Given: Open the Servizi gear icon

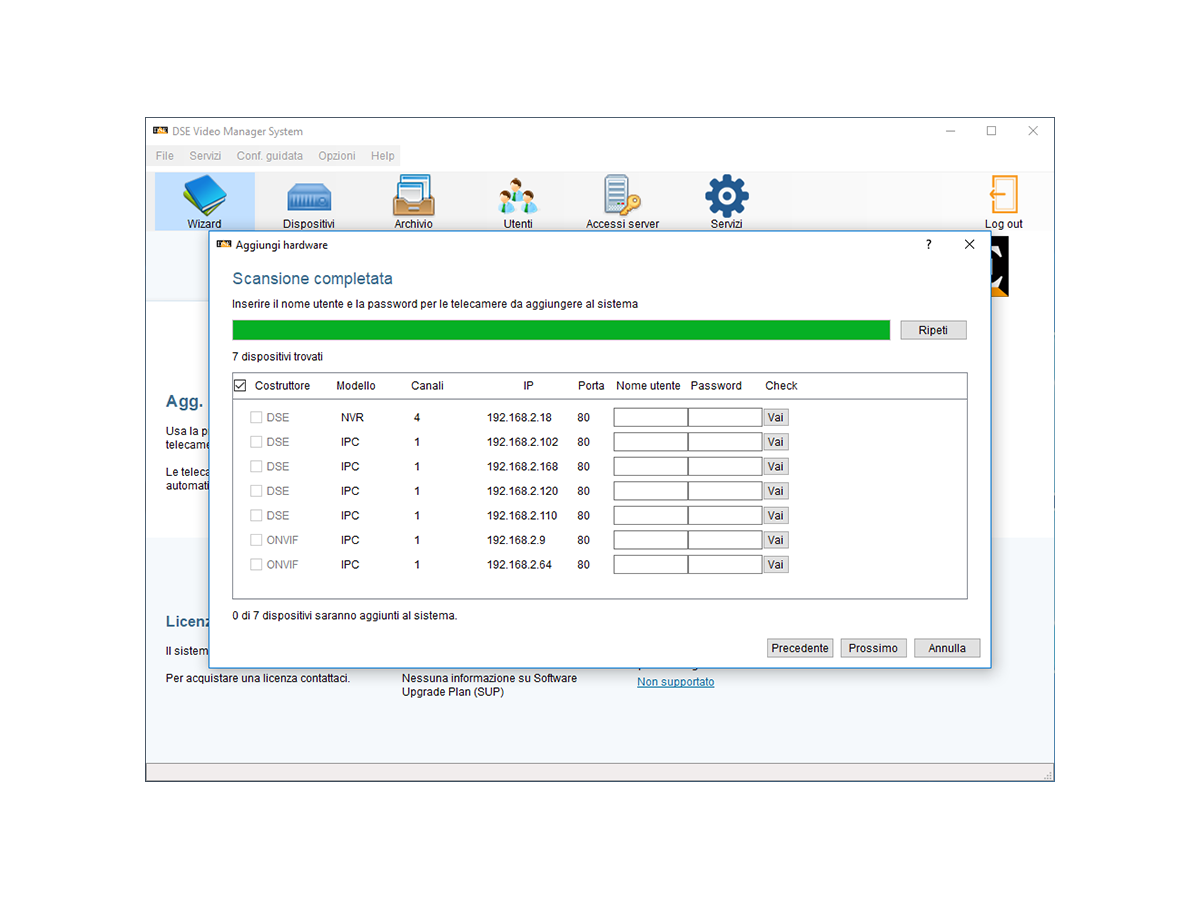Looking at the screenshot, I should point(727,198).
